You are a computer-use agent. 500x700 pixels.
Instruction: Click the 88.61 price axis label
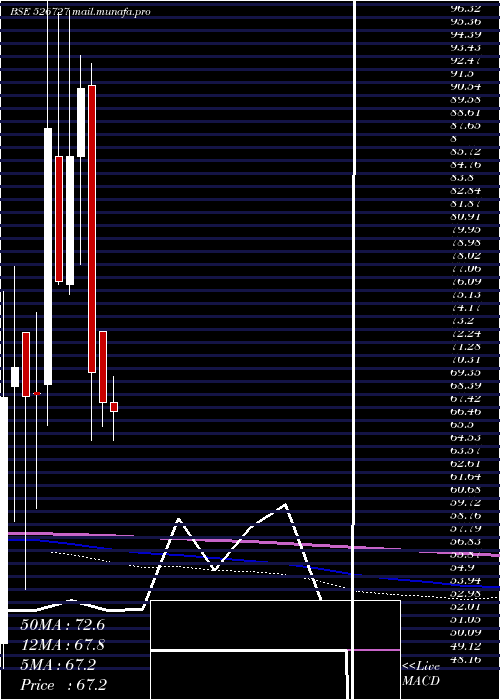click(465, 112)
